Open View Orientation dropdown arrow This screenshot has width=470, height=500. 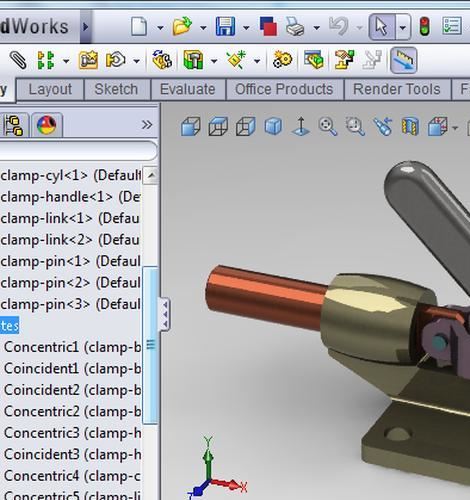pos(455,128)
